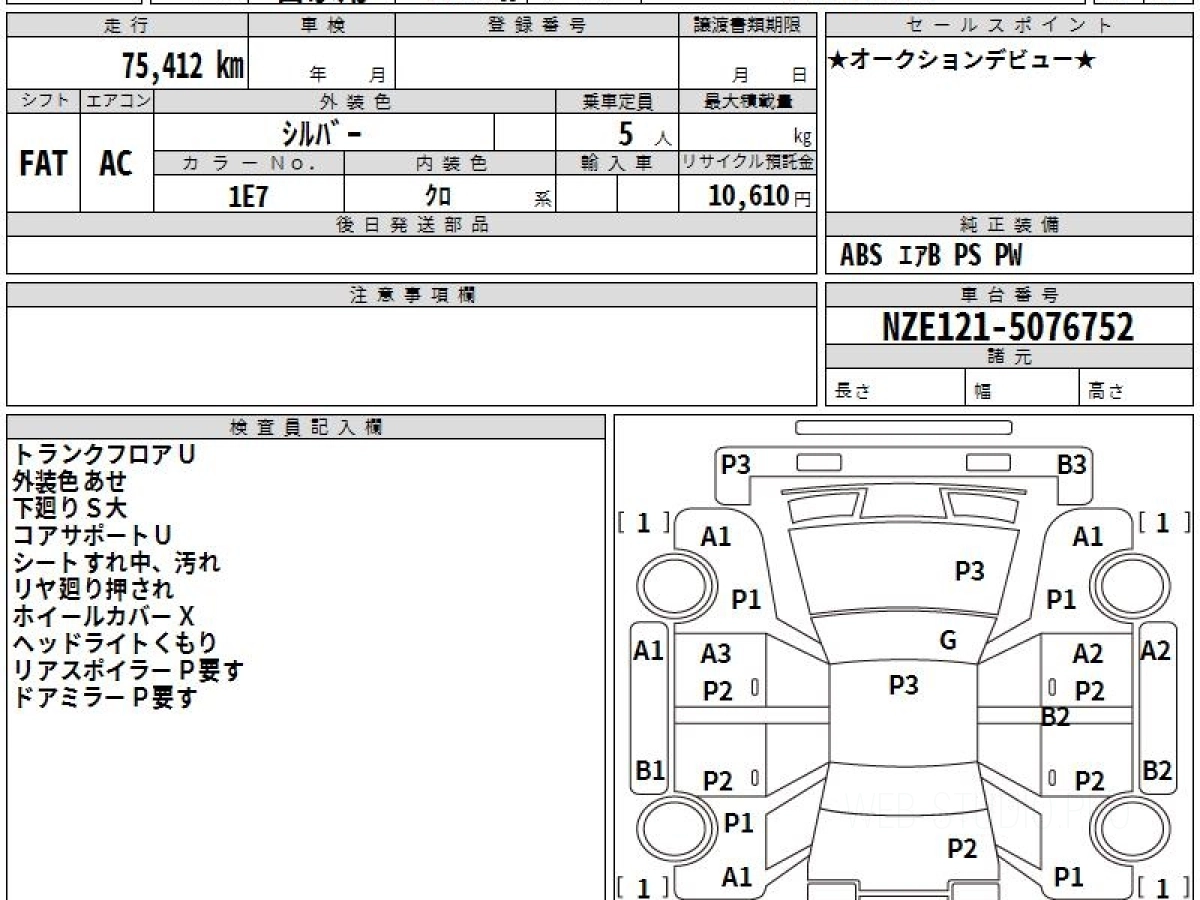Click the 諸元 header
1200x900 pixels.
pyautogui.click(x=1009, y=357)
